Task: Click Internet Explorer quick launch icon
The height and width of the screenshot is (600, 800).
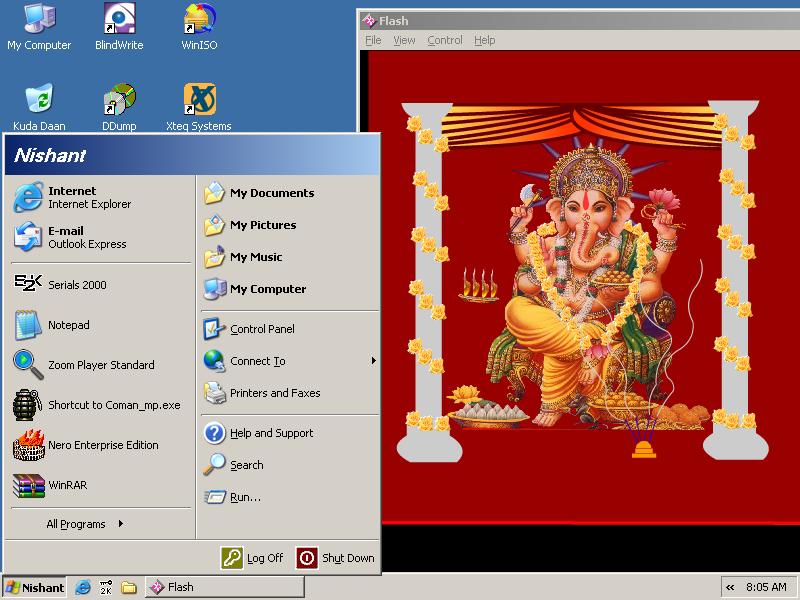Action: click(83, 587)
